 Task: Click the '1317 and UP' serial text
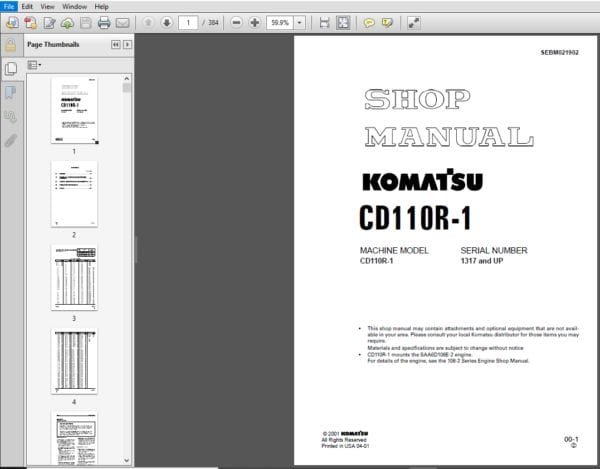pos(482,261)
